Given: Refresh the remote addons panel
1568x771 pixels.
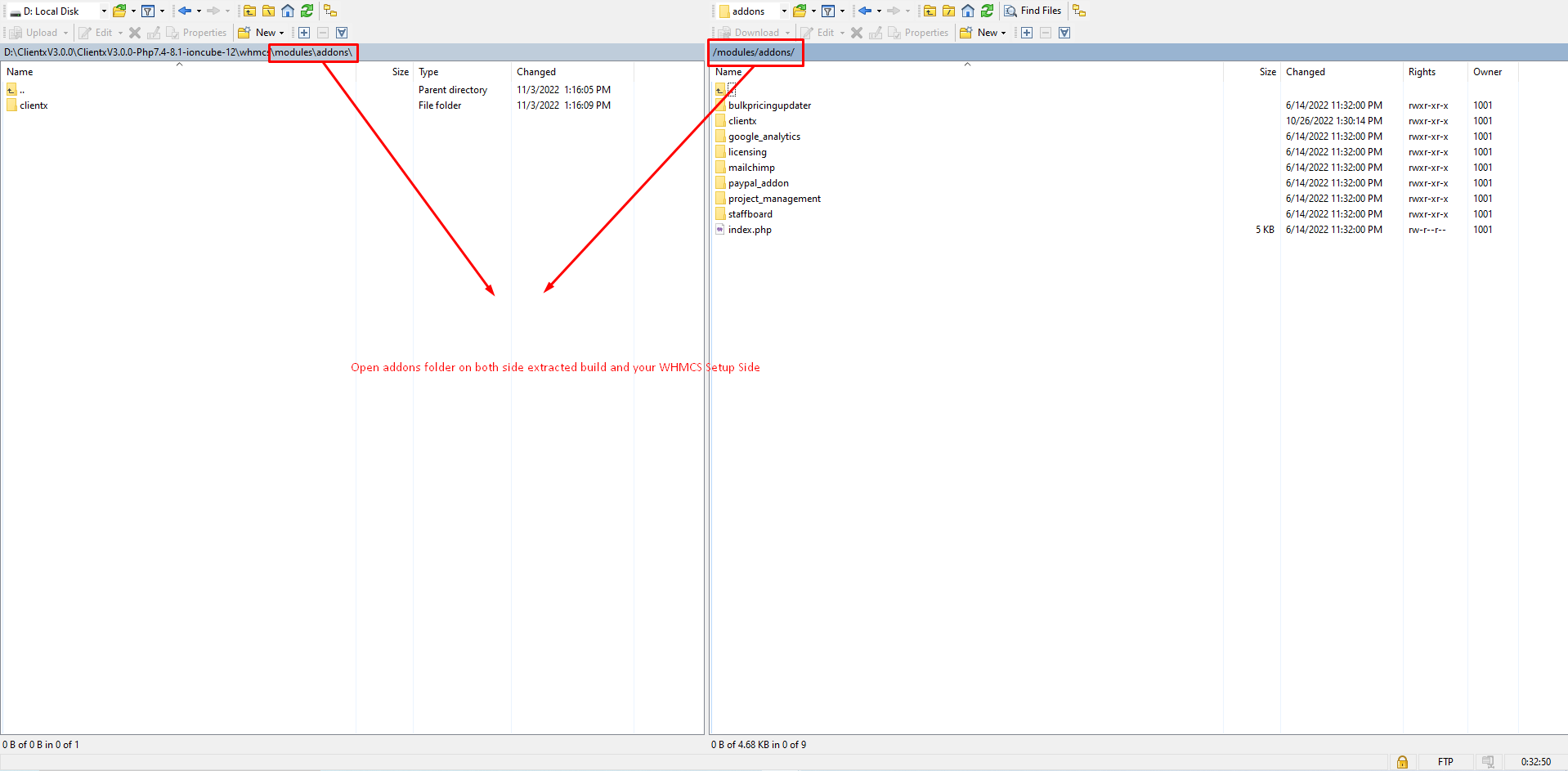Looking at the screenshot, I should [x=987, y=11].
